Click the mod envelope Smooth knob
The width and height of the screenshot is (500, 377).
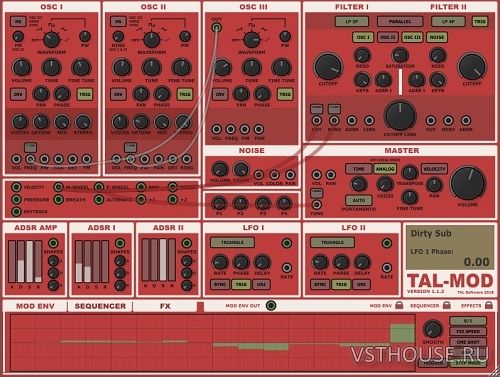coord(433,329)
